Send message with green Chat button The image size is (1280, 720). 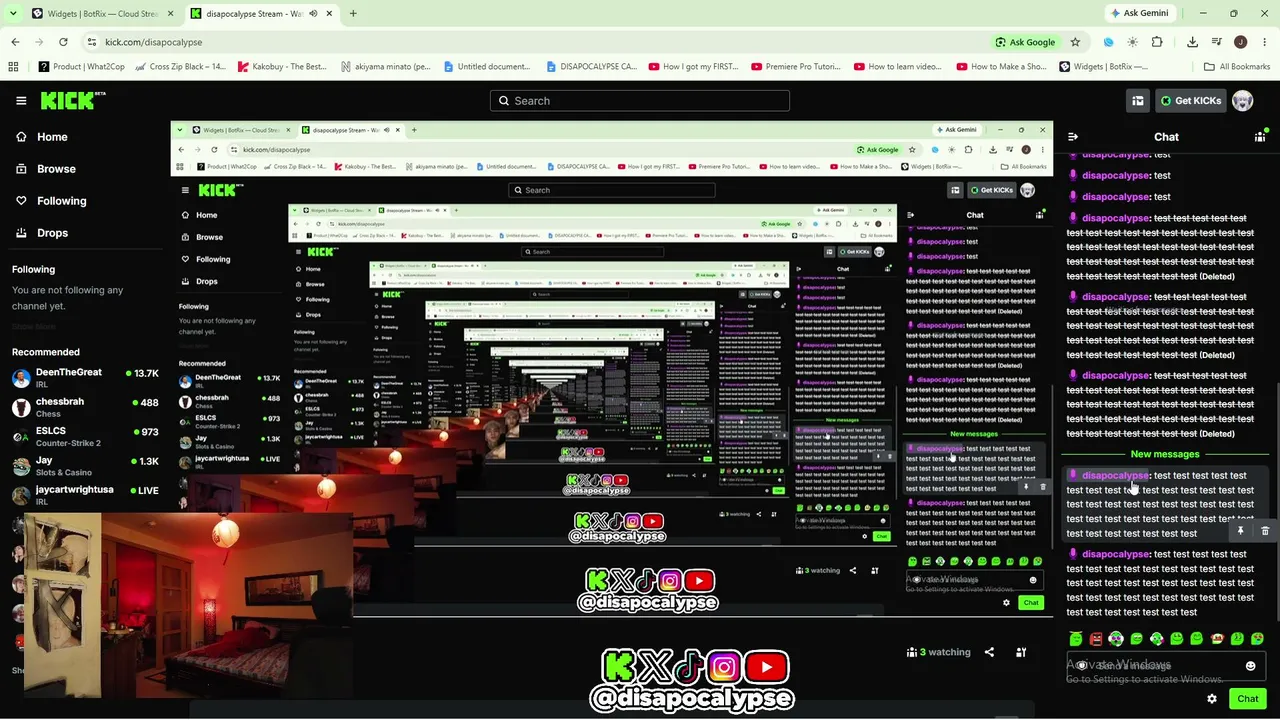[1248, 699]
